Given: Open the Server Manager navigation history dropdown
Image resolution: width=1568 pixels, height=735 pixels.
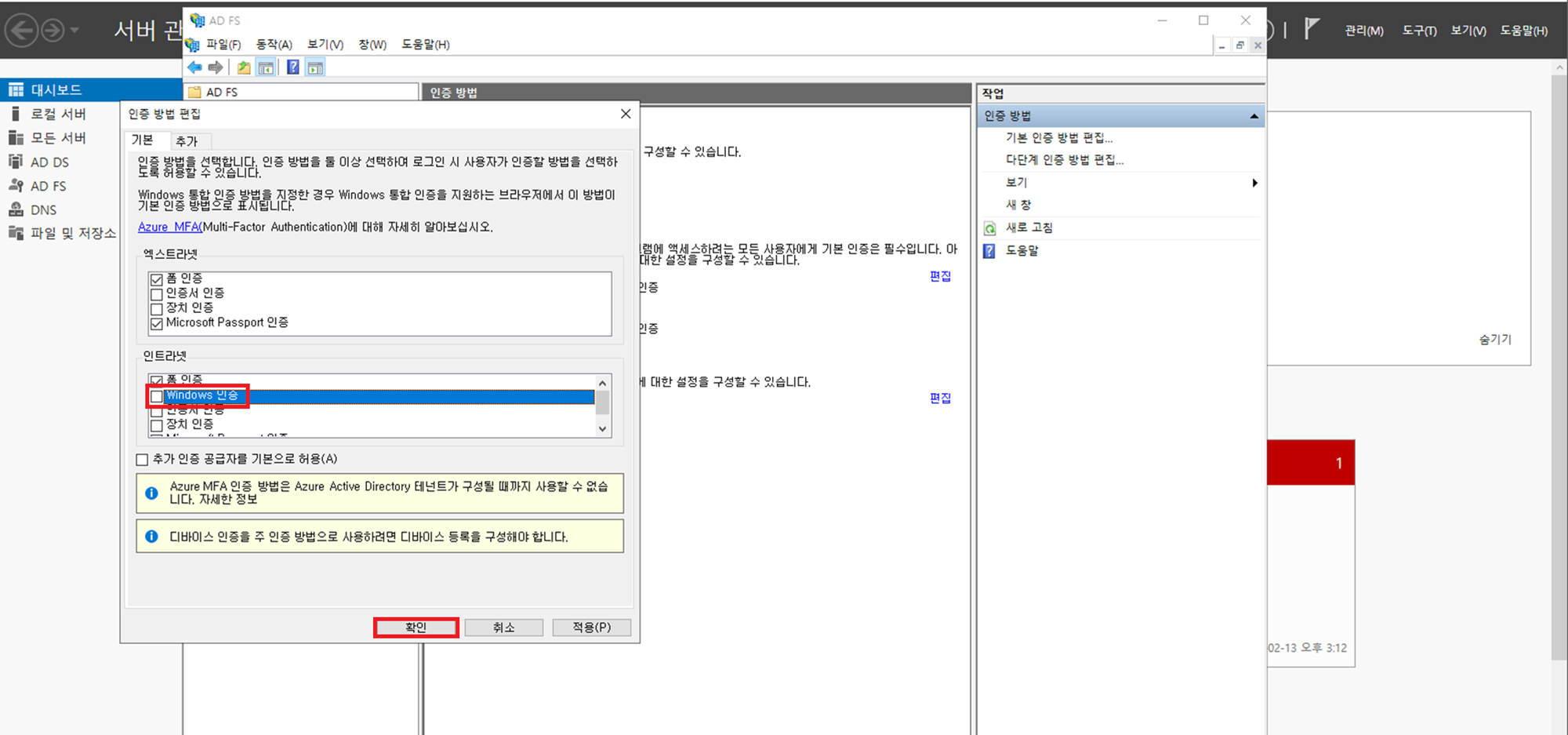Looking at the screenshot, I should point(74,31).
